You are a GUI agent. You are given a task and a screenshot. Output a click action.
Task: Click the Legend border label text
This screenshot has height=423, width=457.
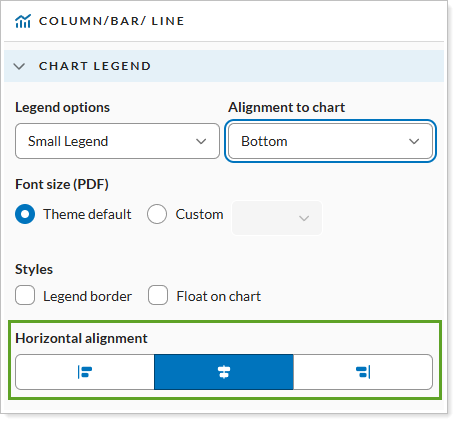87,296
